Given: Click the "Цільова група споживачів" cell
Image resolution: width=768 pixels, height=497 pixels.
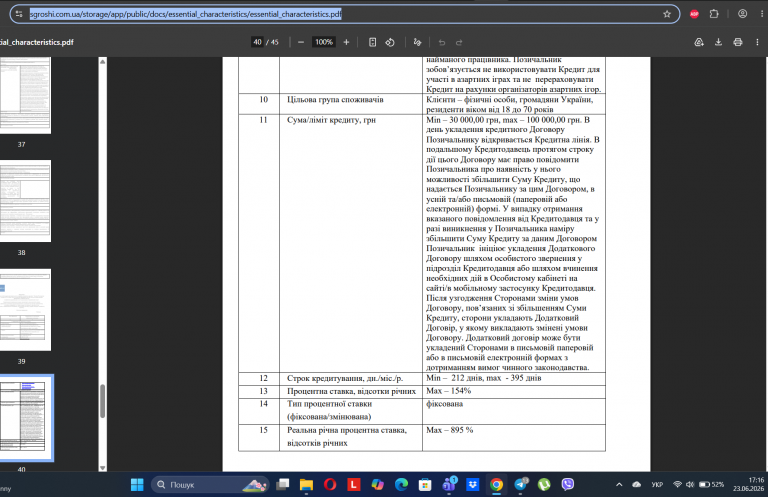Looking at the screenshot, I should point(351,104).
